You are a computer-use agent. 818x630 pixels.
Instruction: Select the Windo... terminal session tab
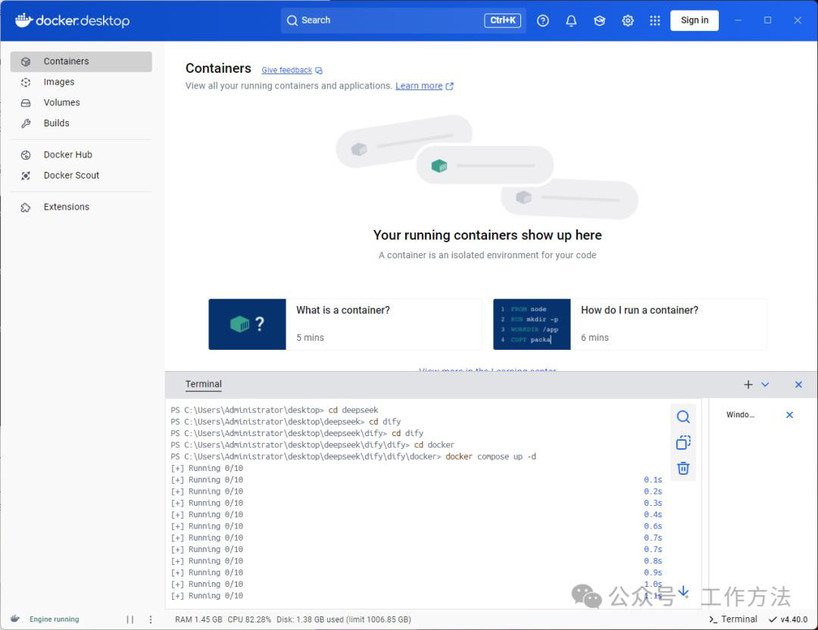click(740, 415)
